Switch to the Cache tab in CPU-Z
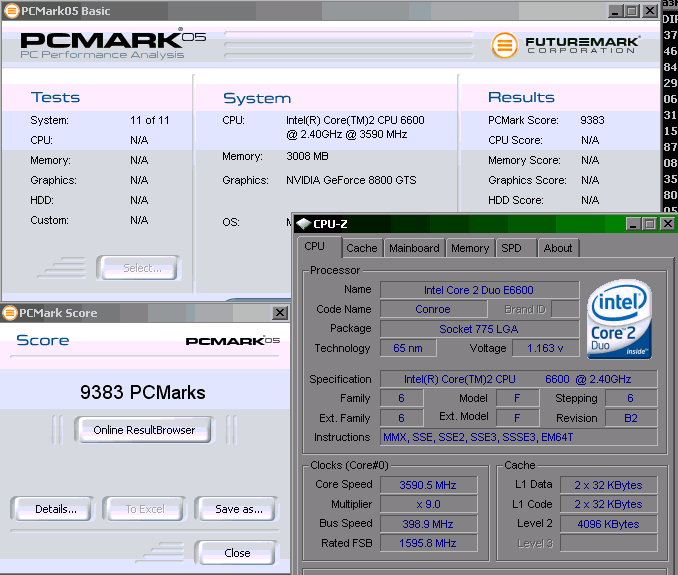The height and width of the screenshot is (575, 678). 361,248
